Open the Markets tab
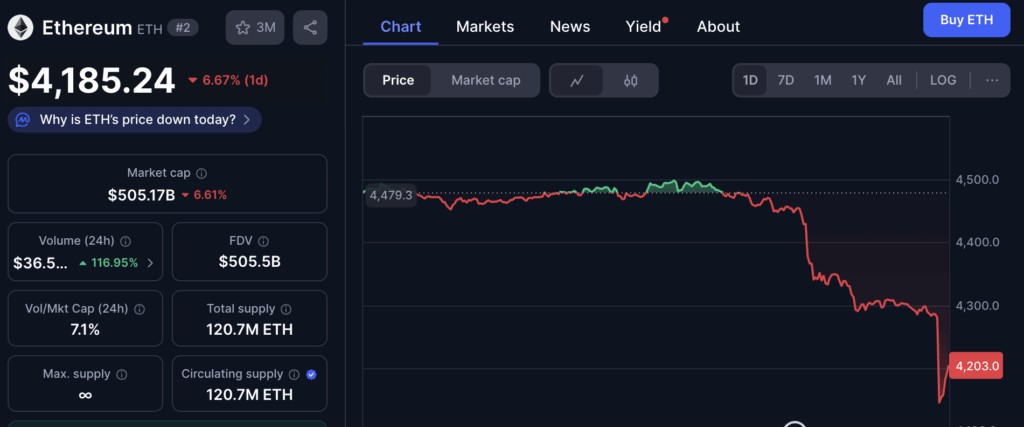 click(485, 27)
